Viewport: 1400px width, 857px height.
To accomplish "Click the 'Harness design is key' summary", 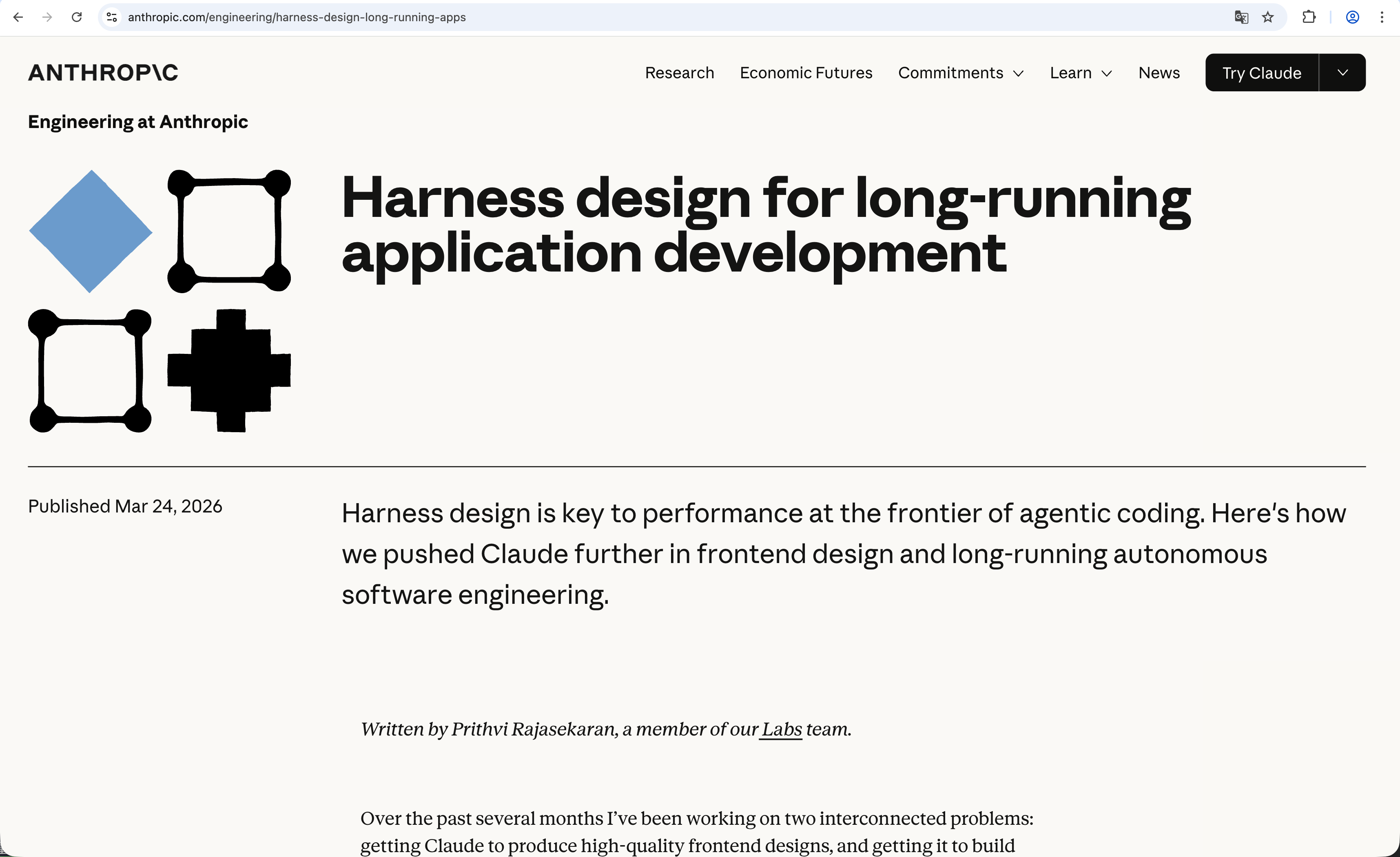I will click(x=844, y=554).
